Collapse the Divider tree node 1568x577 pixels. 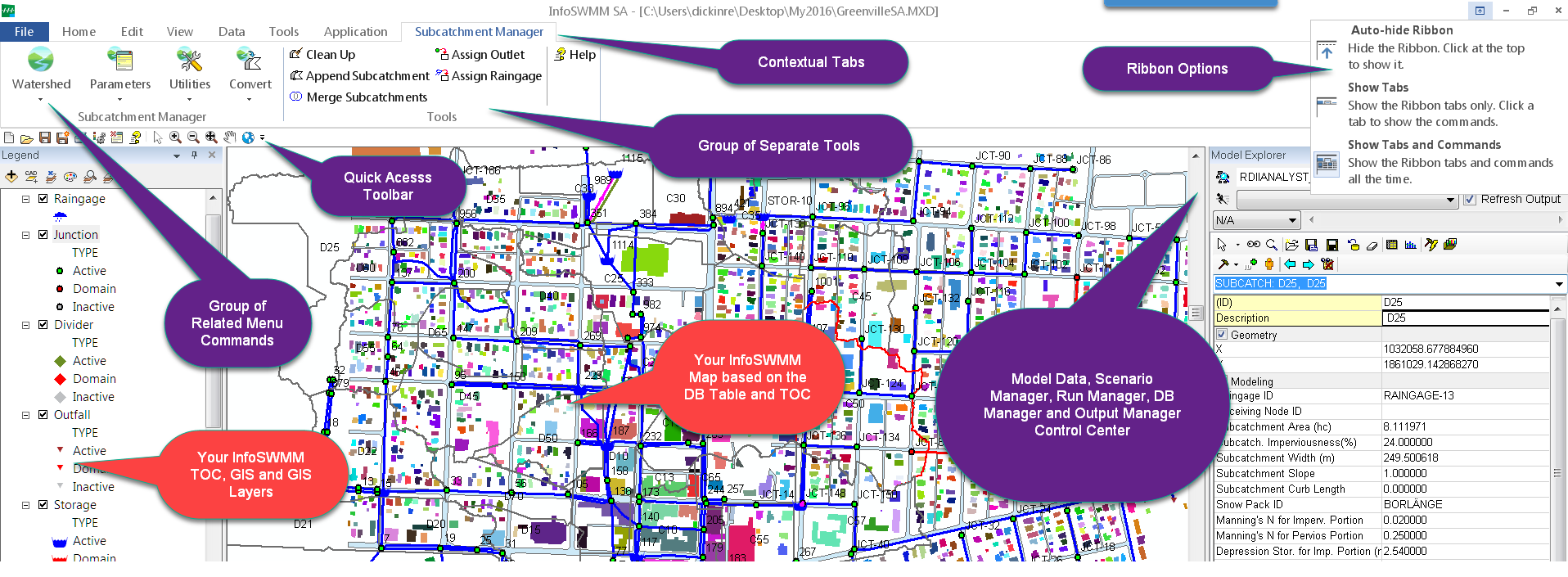[25, 324]
